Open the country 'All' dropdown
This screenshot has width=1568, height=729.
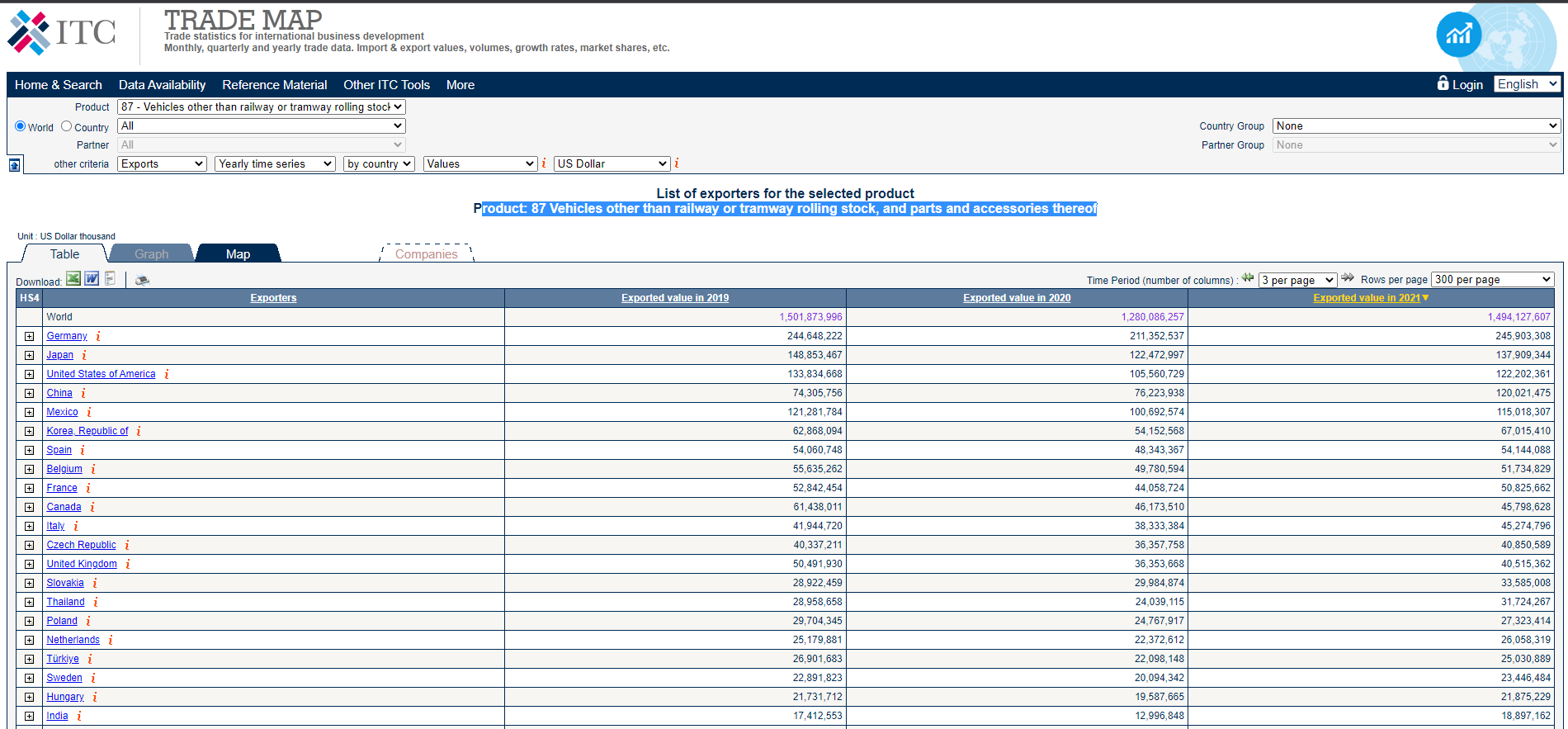(262, 125)
